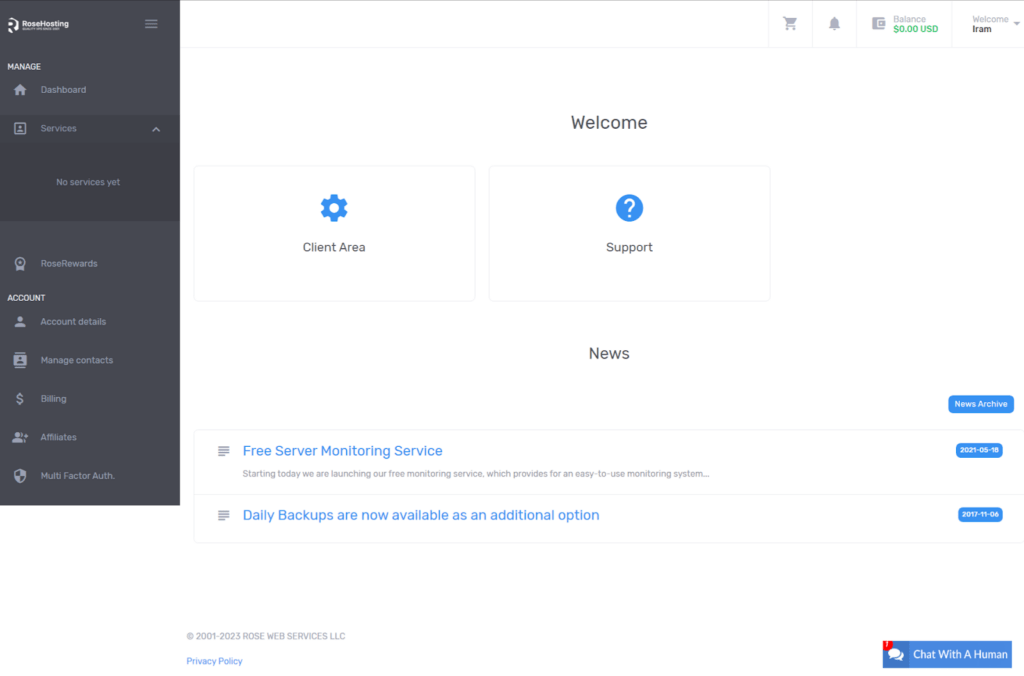Viewport: 1024px width, 676px height.
Task: Click the Manage contacts address book icon
Action: click(x=20, y=360)
